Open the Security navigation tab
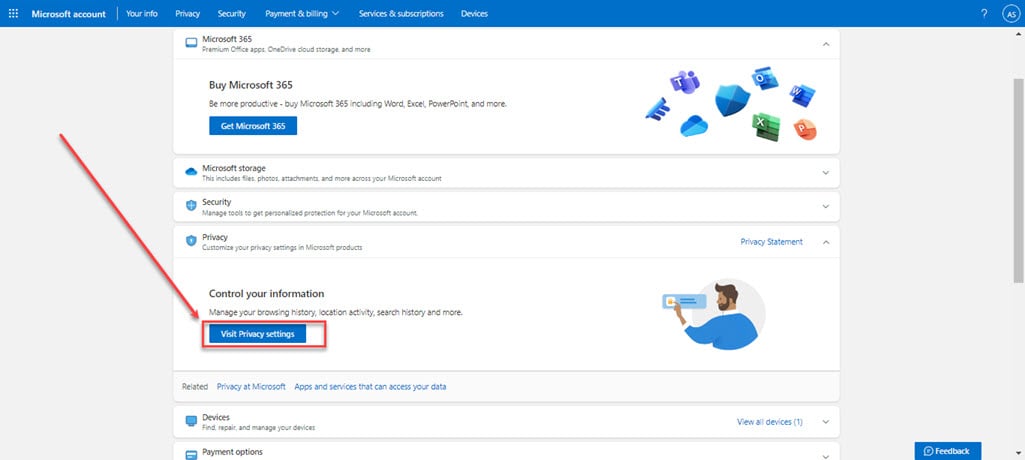The height and width of the screenshot is (460, 1025). (232, 14)
